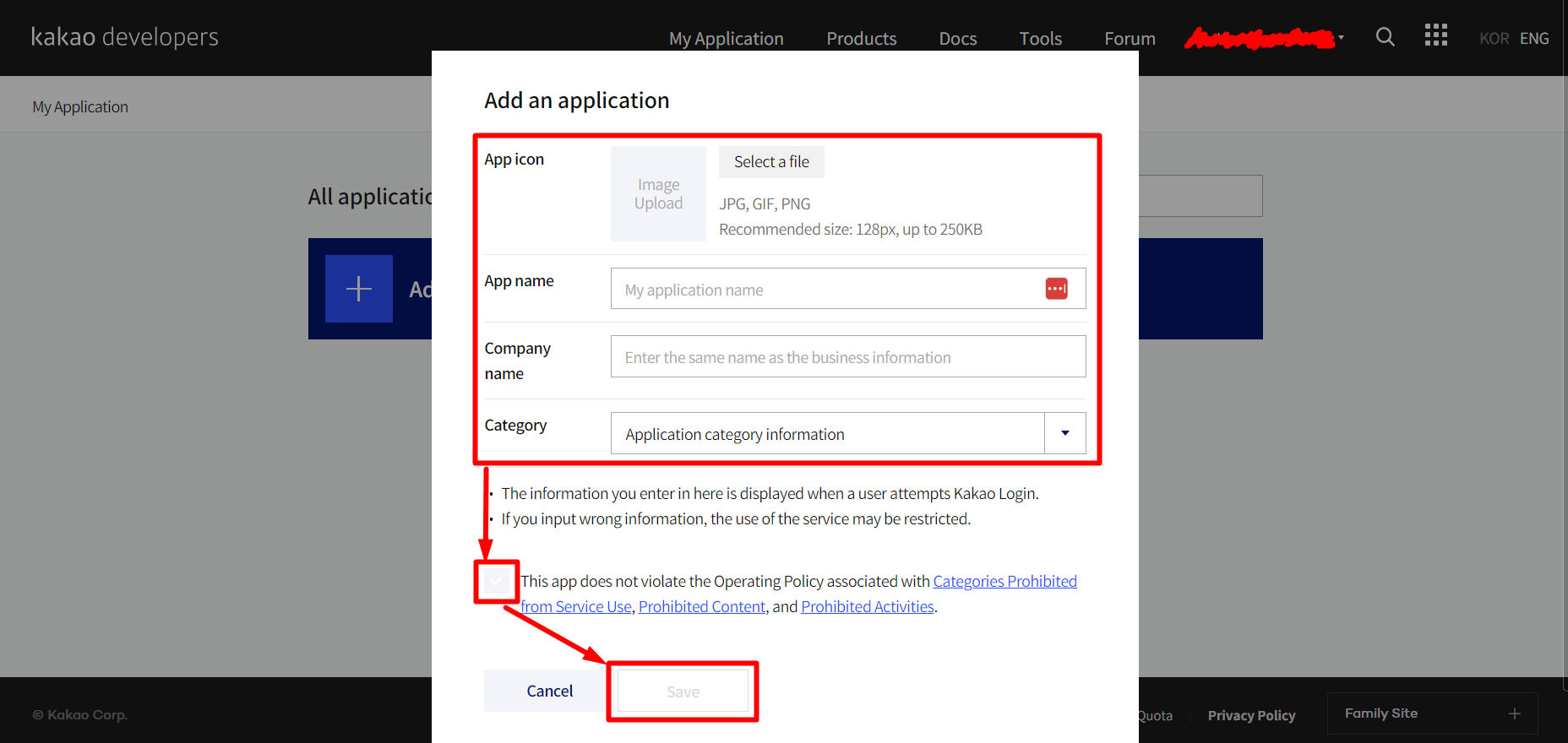Open the Prohibited Content link

pos(701,607)
